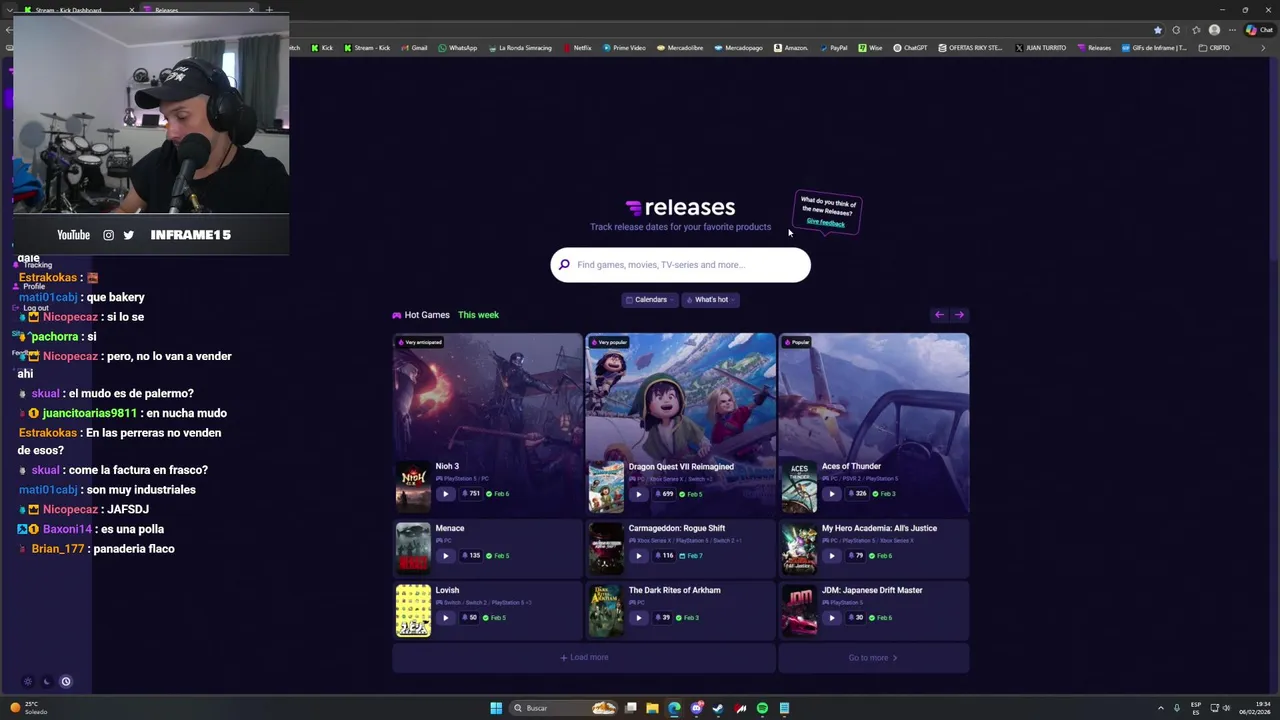Play The Dark Rites of Arkham trailer

(x=638, y=618)
